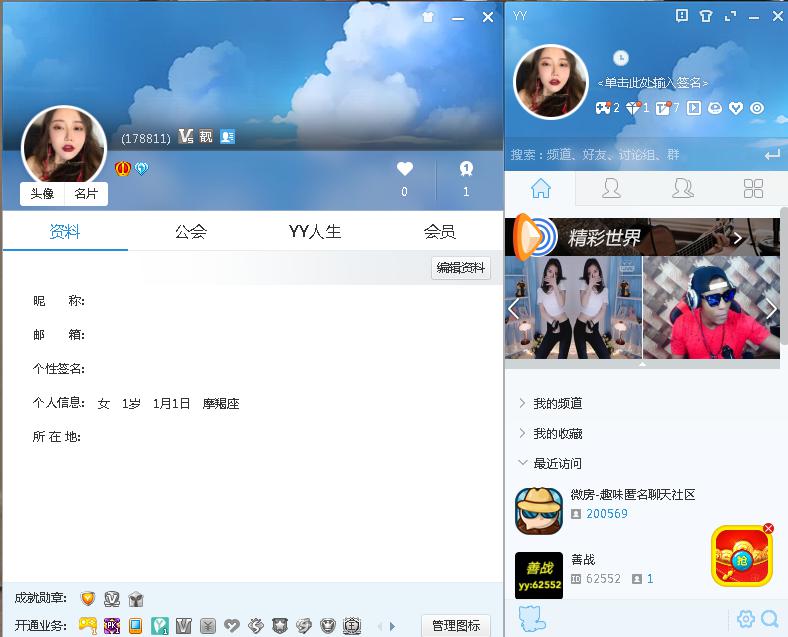The height and width of the screenshot is (637, 788).
Task: Open the man with headphones live thumbnail
Action: (711, 307)
